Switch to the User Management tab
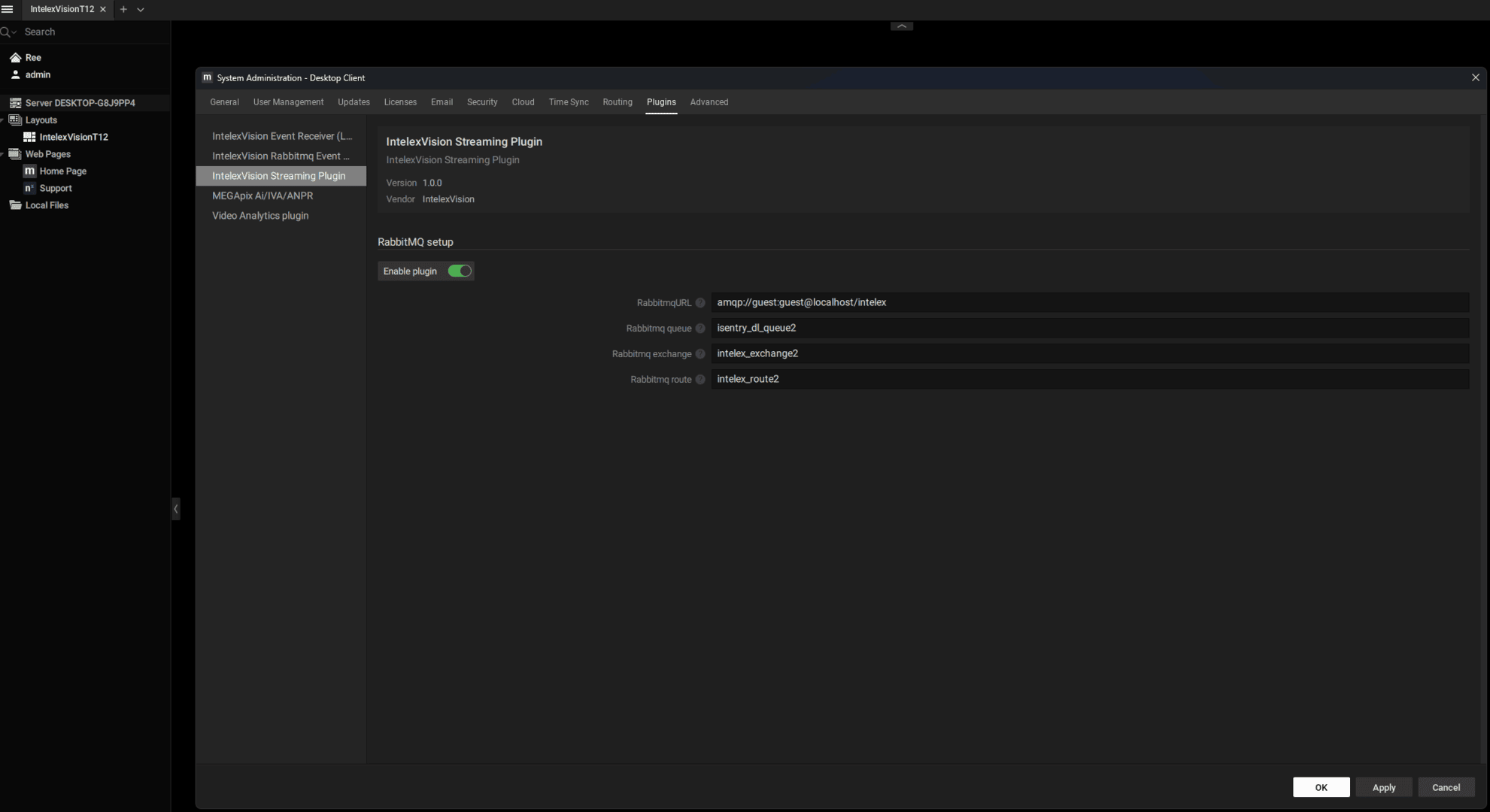 (x=288, y=102)
